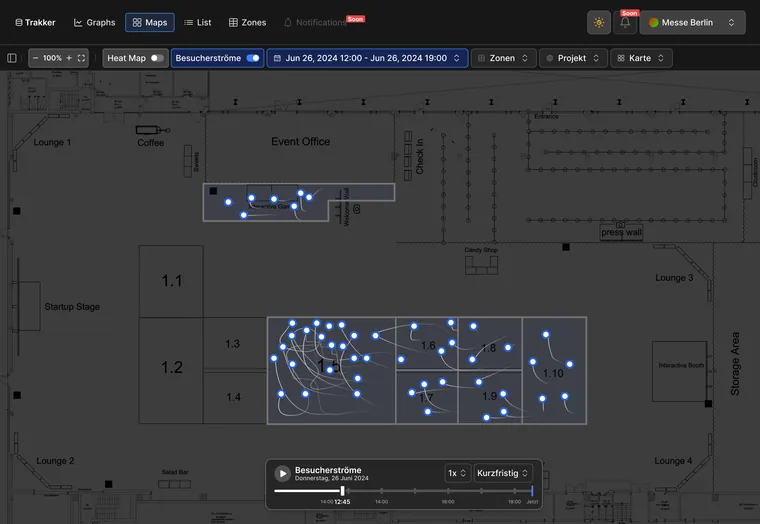760x524 pixels.
Task: Play the Besucherströme animation
Action: click(282, 473)
